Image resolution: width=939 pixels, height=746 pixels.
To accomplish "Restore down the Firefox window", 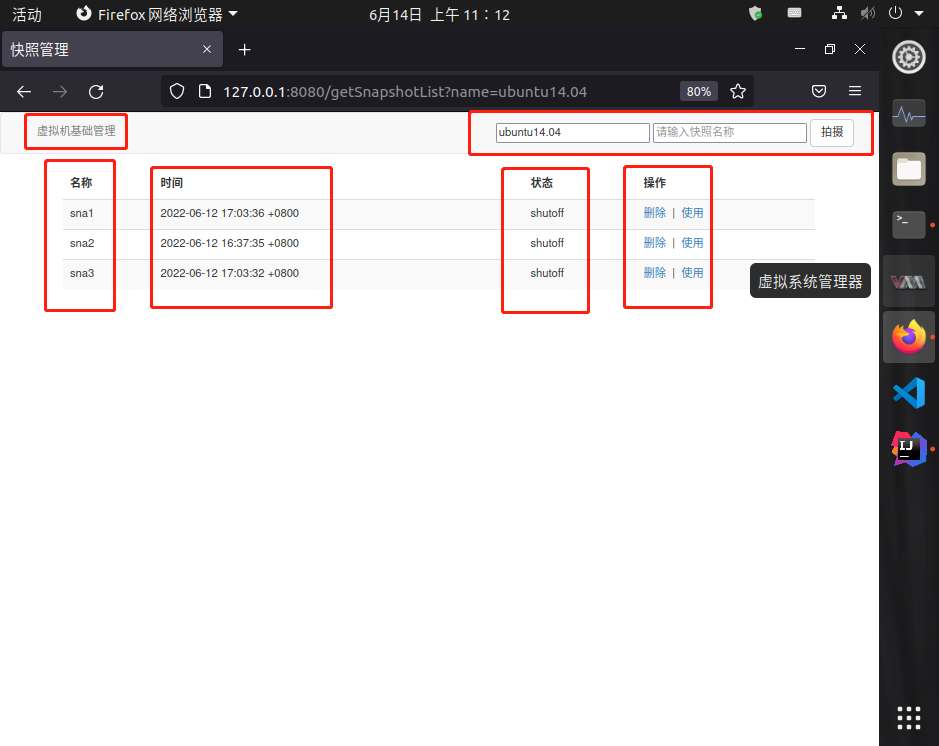I will (x=829, y=49).
